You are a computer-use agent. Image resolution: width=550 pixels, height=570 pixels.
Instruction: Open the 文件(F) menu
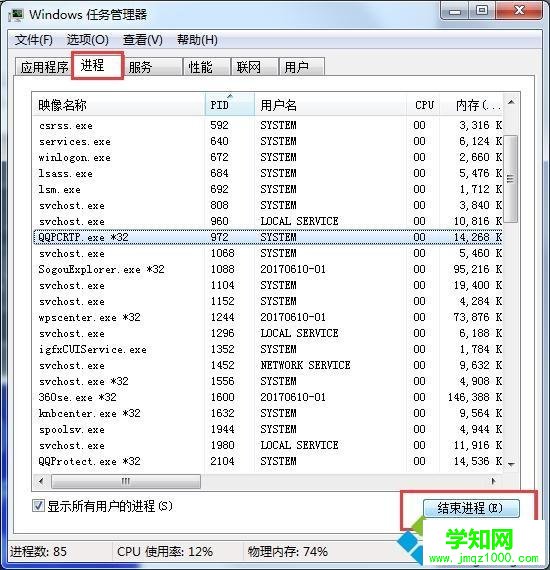[33, 40]
